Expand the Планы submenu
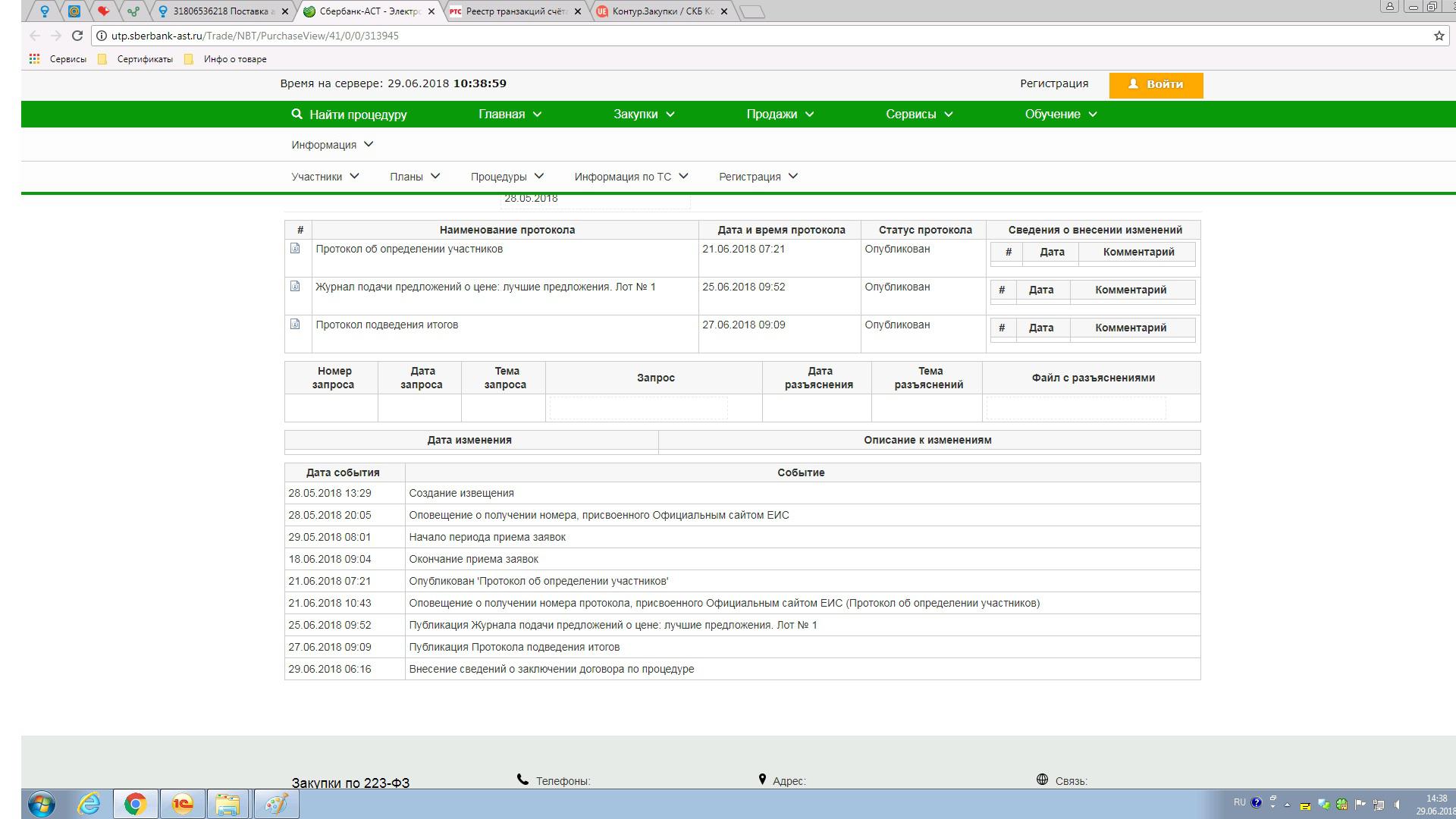Image resolution: width=1456 pixels, height=819 pixels. [x=414, y=177]
